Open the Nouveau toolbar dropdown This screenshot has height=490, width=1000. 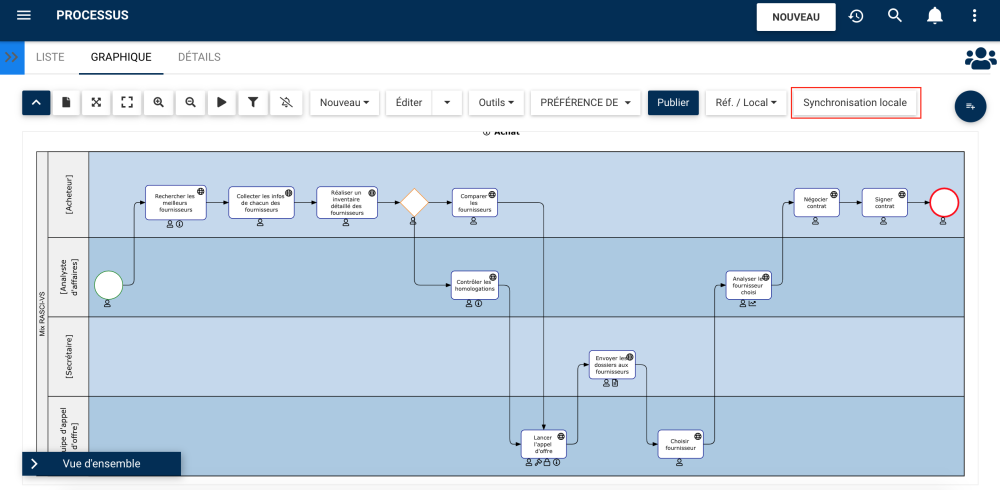pyautogui.click(x=344, y=102)
